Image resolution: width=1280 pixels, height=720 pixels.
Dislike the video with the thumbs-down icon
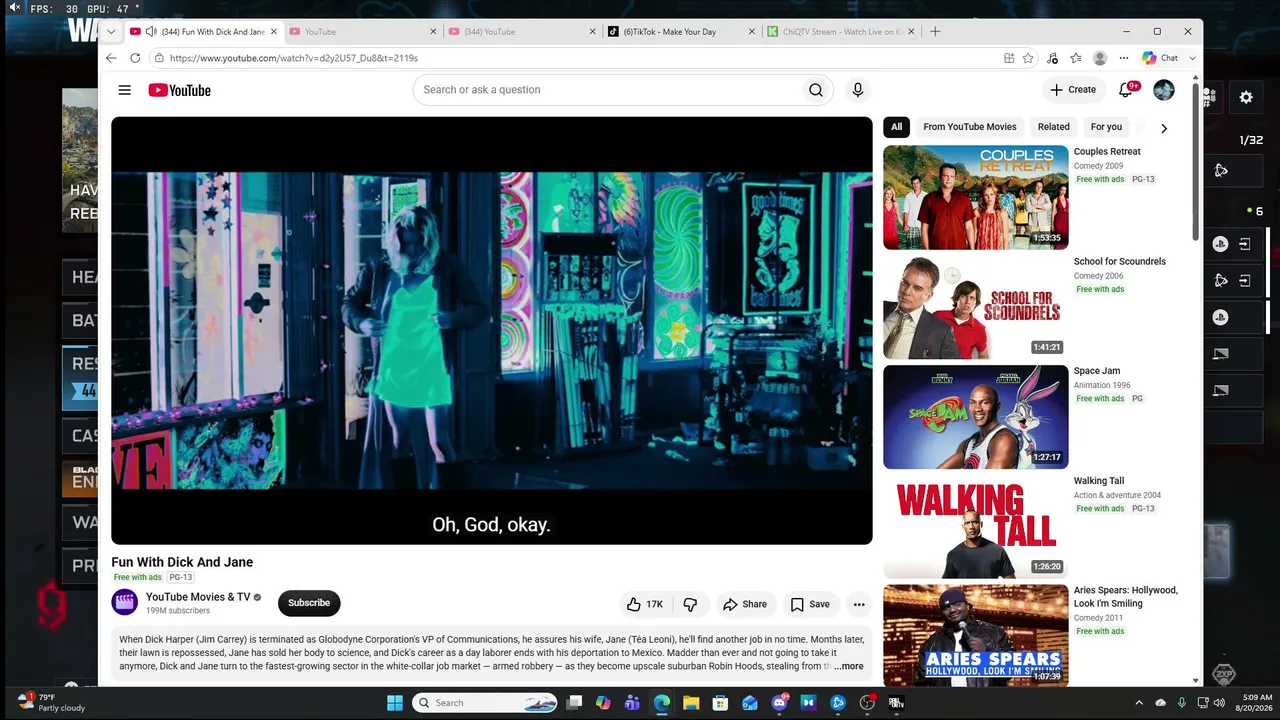690,604
